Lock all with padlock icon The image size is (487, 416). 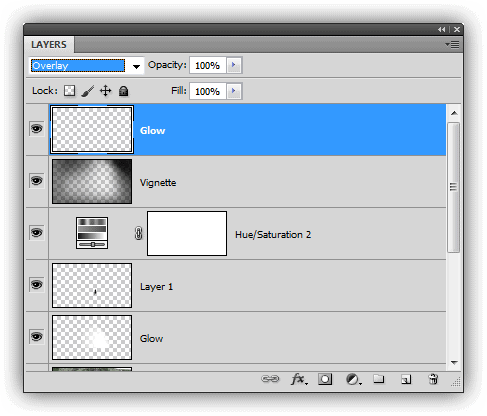click(x=124, y=91)
